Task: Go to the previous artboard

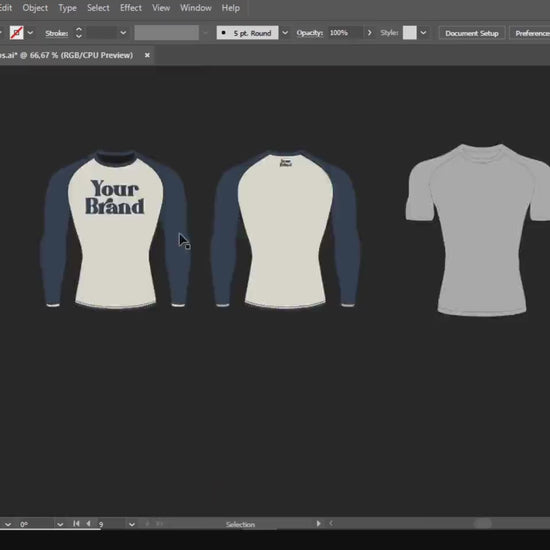Action: [89, 524]
